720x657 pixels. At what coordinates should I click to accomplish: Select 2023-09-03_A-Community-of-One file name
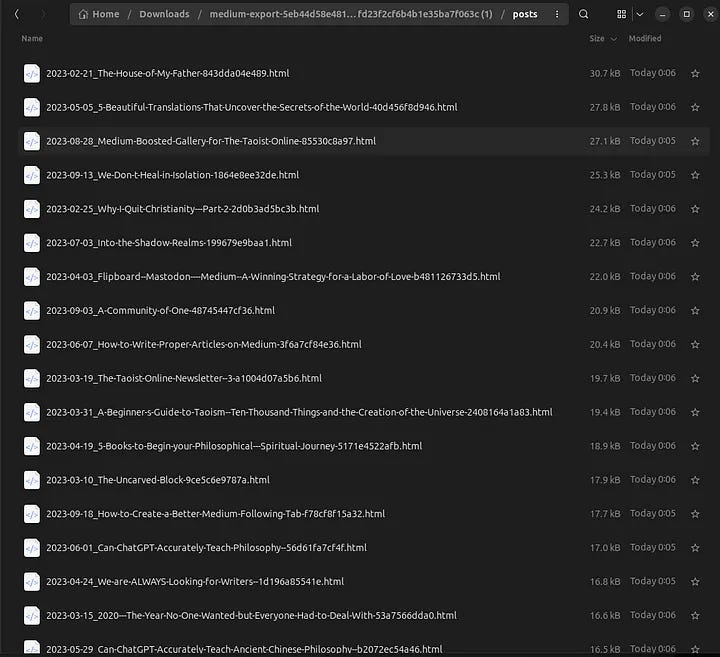(x=160, y=311)
